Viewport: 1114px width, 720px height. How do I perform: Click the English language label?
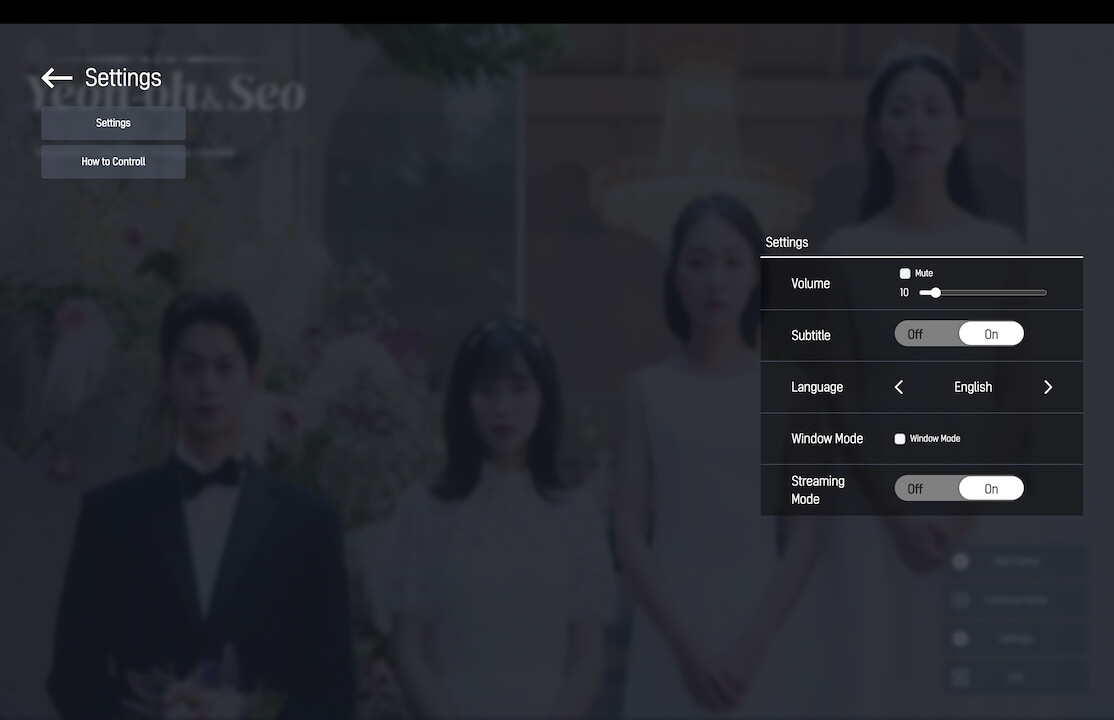(972, 387)
